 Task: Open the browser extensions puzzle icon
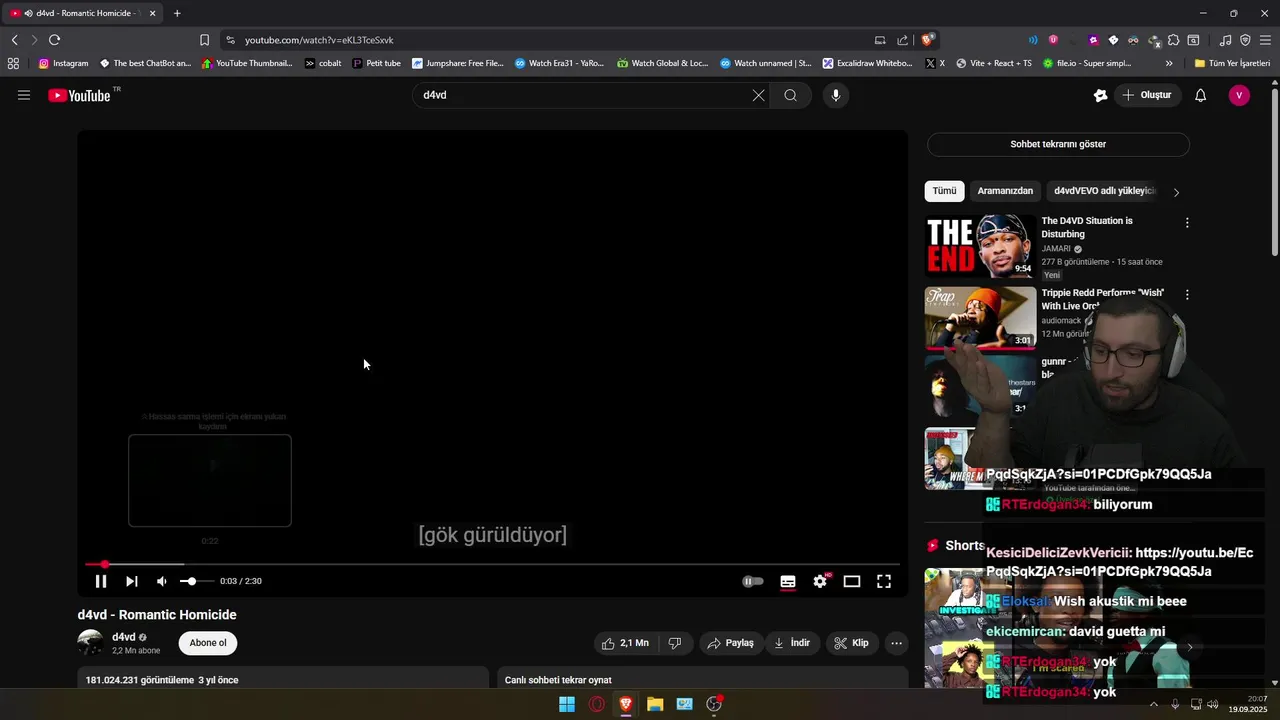[x=1174, y=40]
